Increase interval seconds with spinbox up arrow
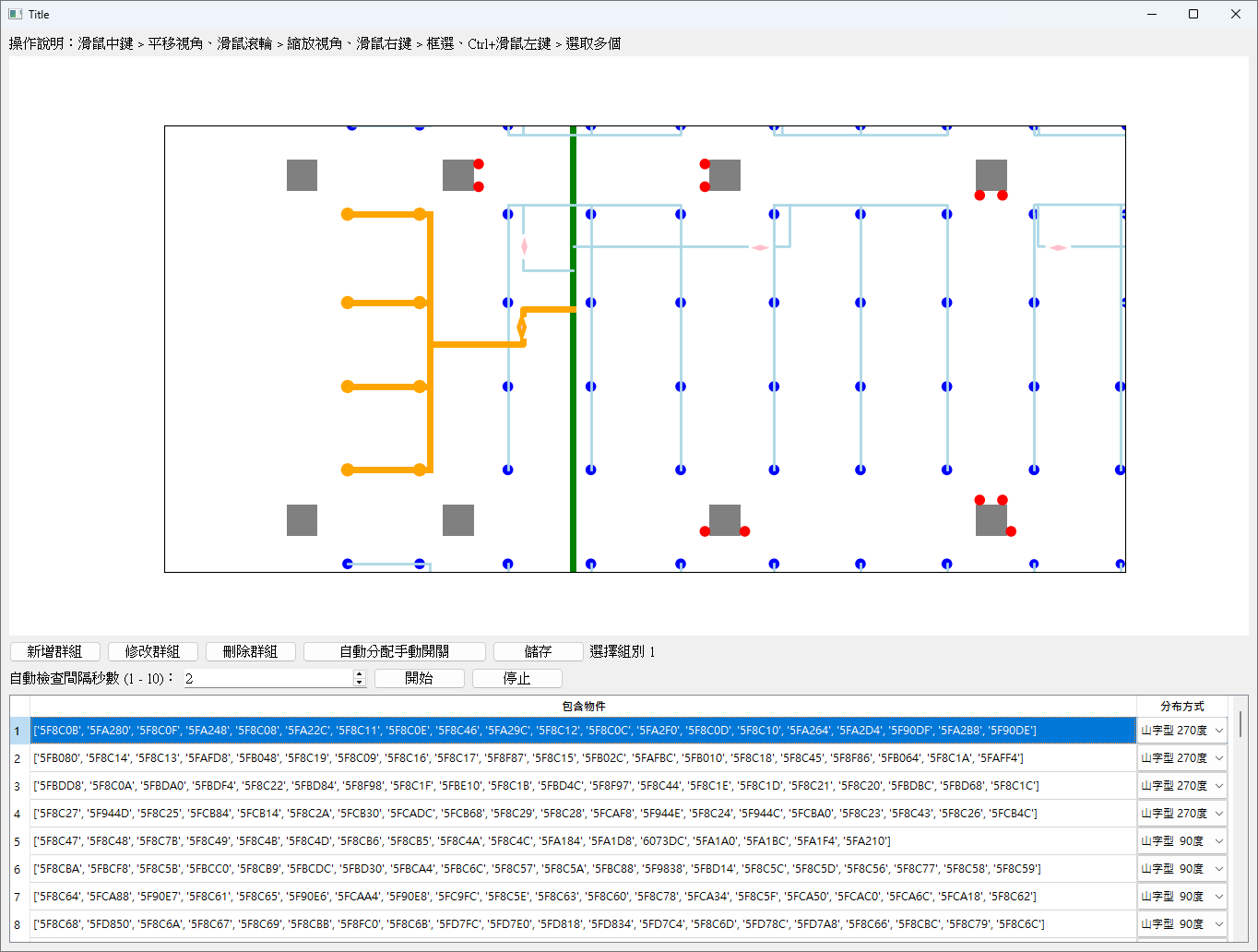 (x=360, y=673)
